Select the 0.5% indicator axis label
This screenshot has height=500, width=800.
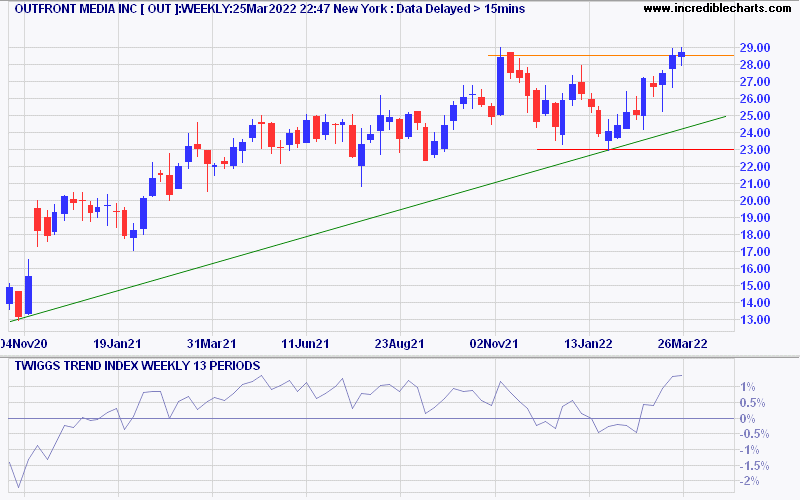click(753, 403)
